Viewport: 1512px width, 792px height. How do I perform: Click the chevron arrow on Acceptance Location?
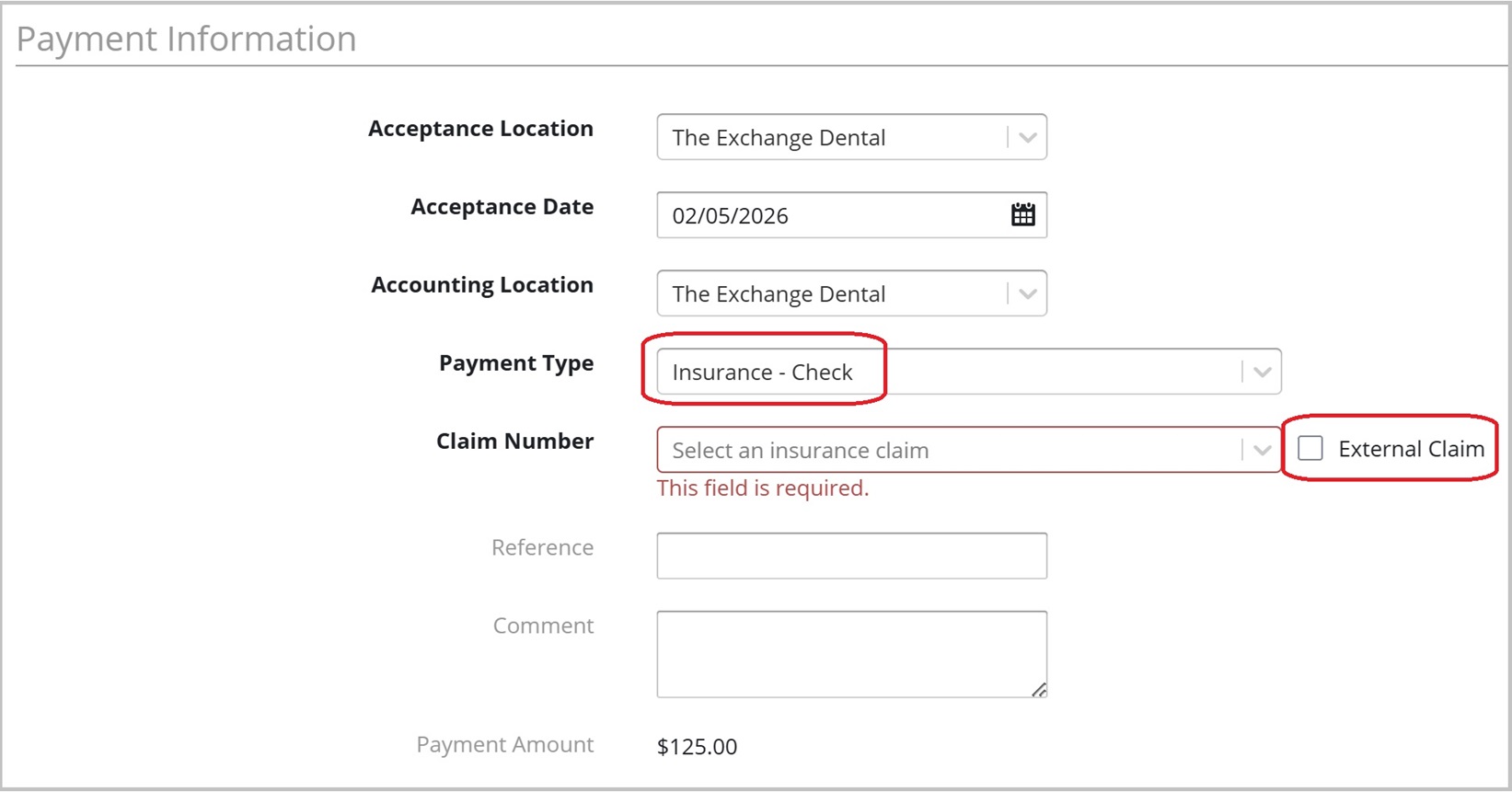tap(1028, 138)
